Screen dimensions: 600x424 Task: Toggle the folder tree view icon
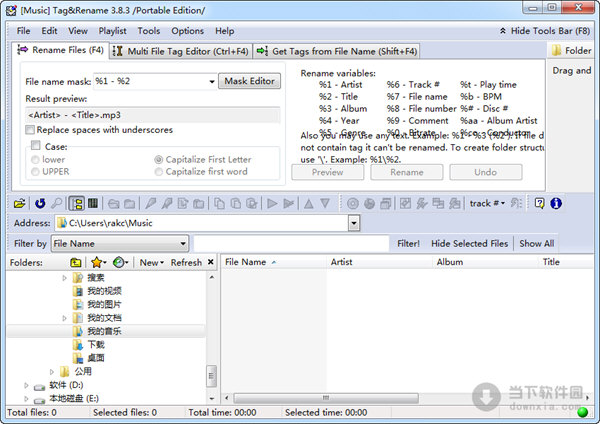pos(77,203)
